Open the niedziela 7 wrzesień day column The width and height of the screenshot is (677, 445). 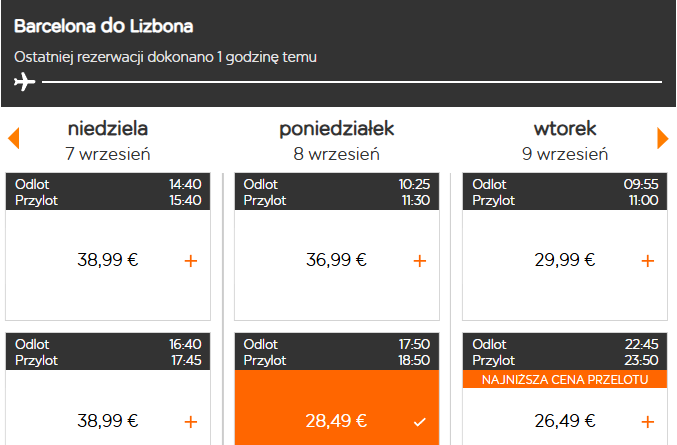tap(108, 141)
